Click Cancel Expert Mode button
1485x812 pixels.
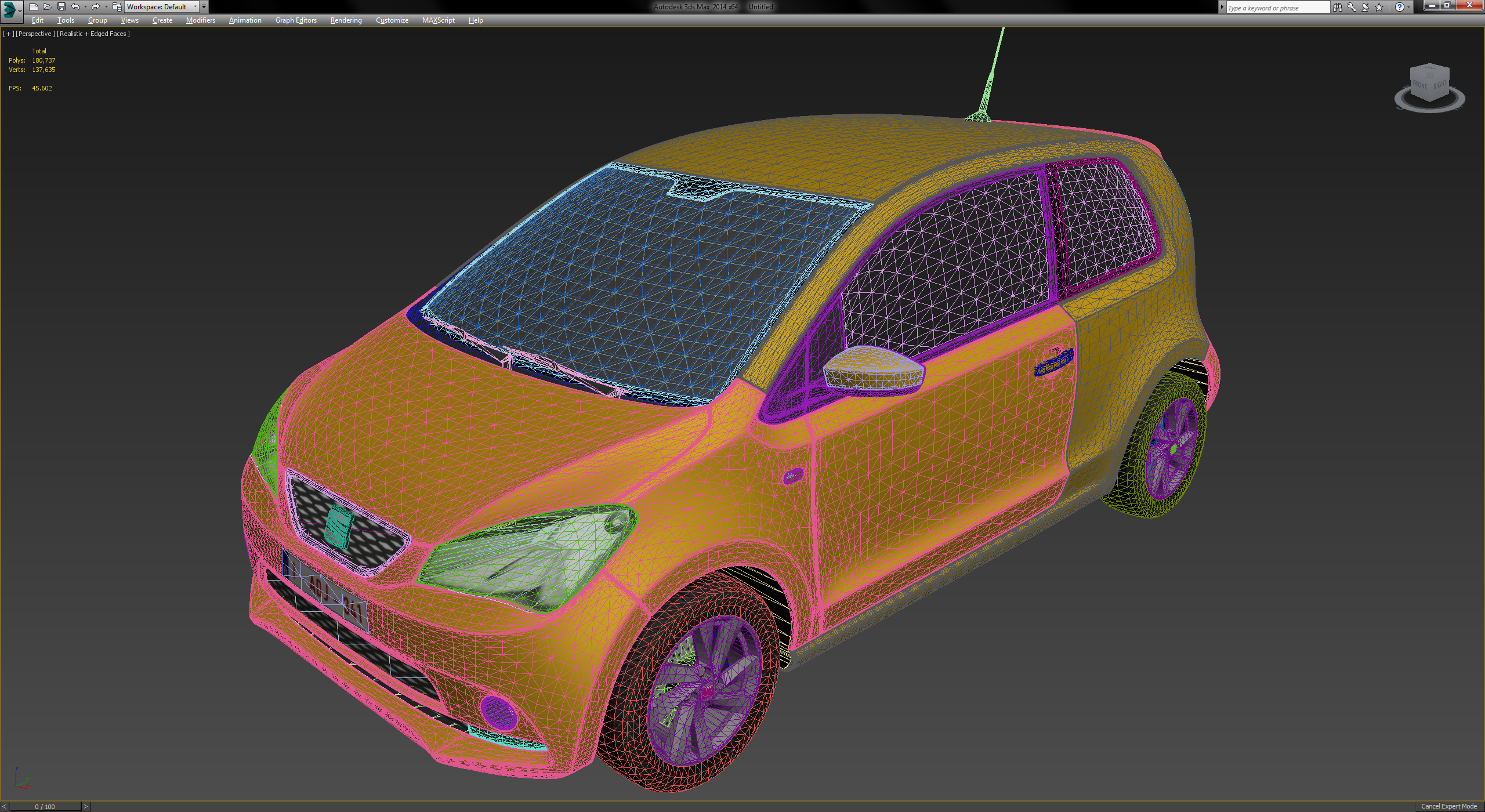coord(1448,806)
